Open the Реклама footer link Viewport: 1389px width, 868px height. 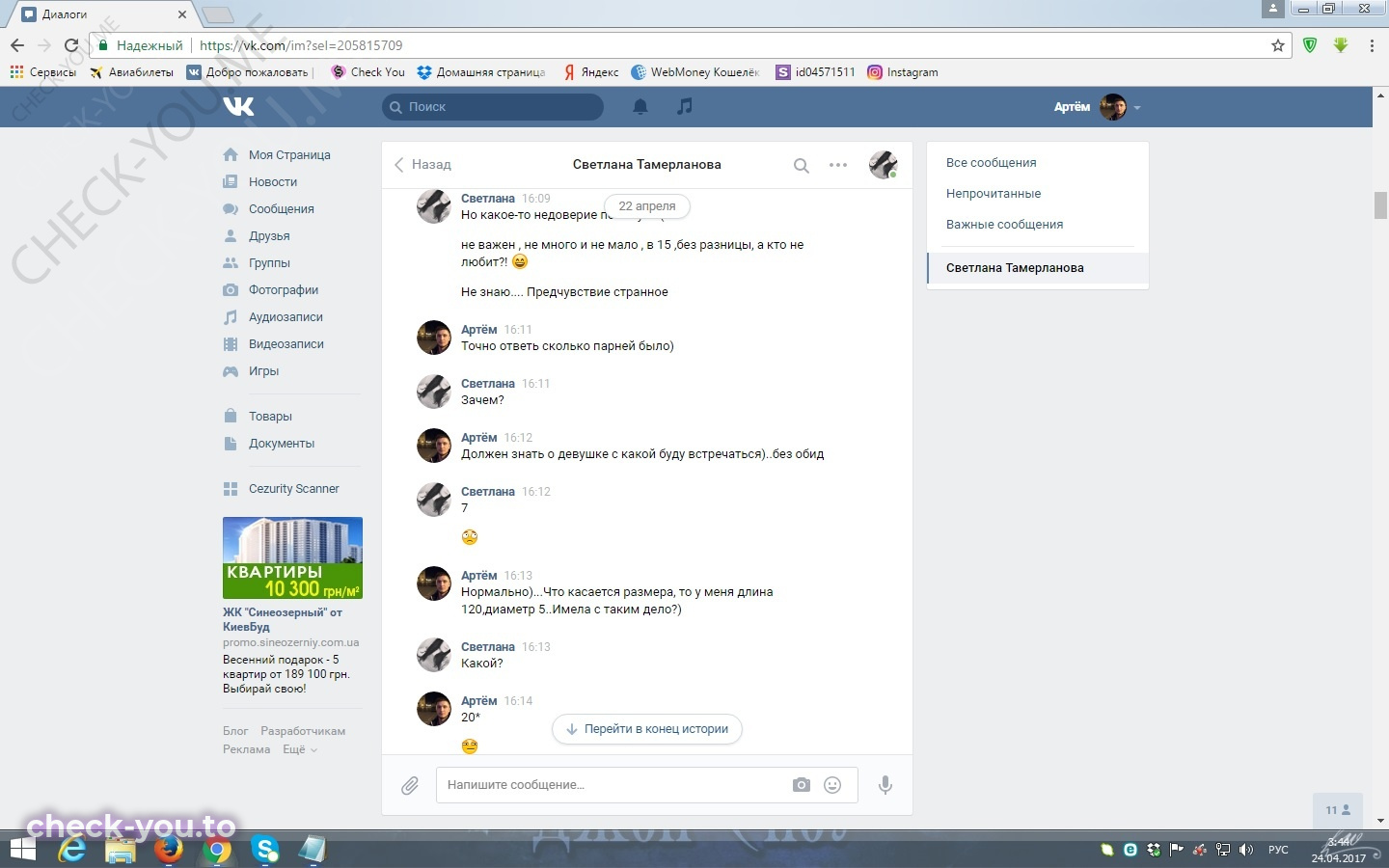246,749
